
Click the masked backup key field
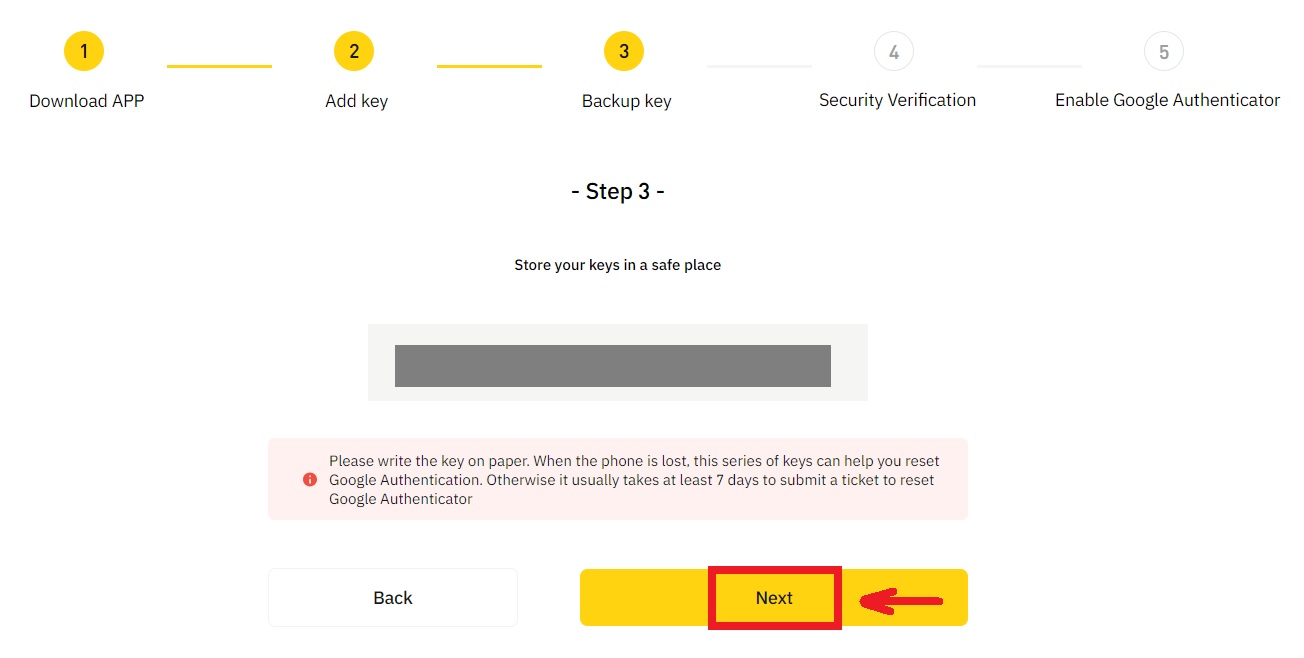(613, 365)
